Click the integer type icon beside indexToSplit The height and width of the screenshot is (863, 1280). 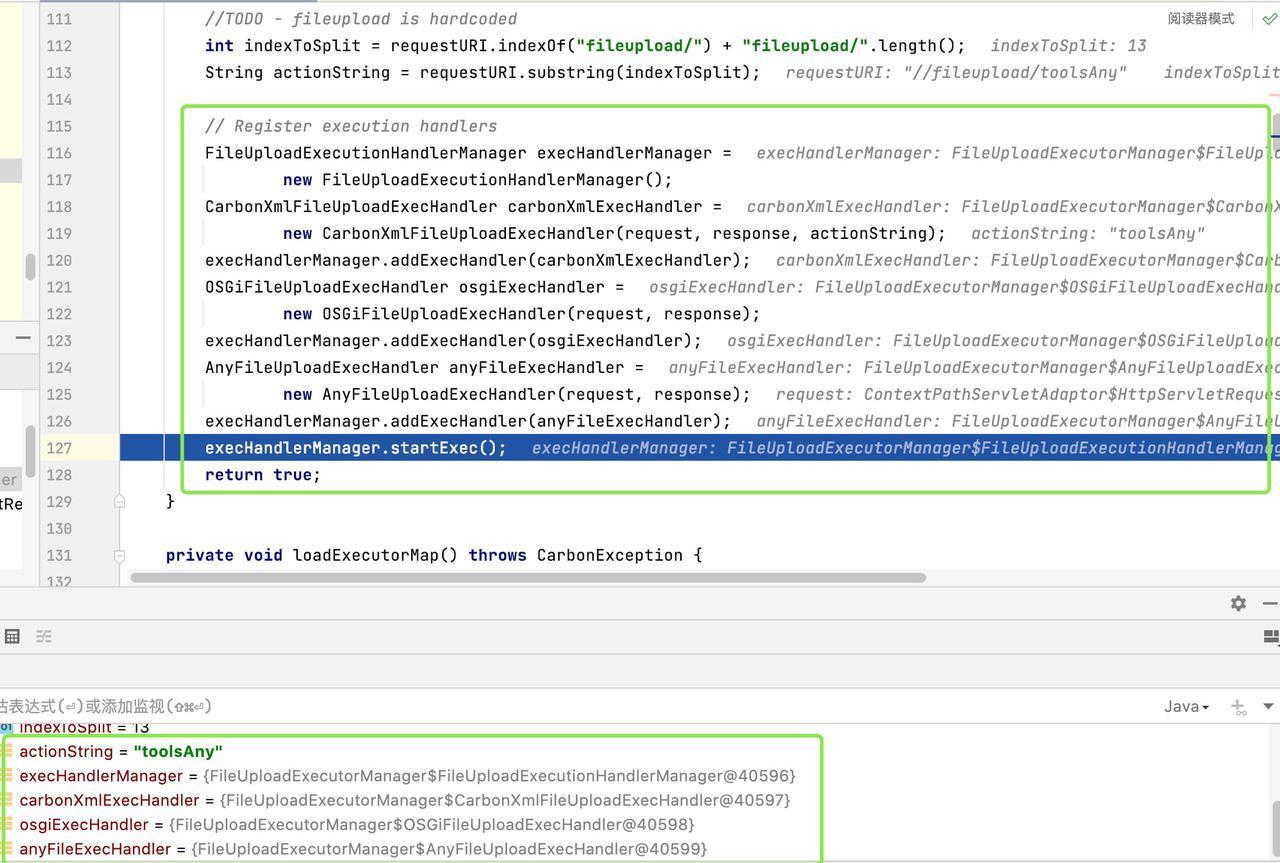pos(7,727)
